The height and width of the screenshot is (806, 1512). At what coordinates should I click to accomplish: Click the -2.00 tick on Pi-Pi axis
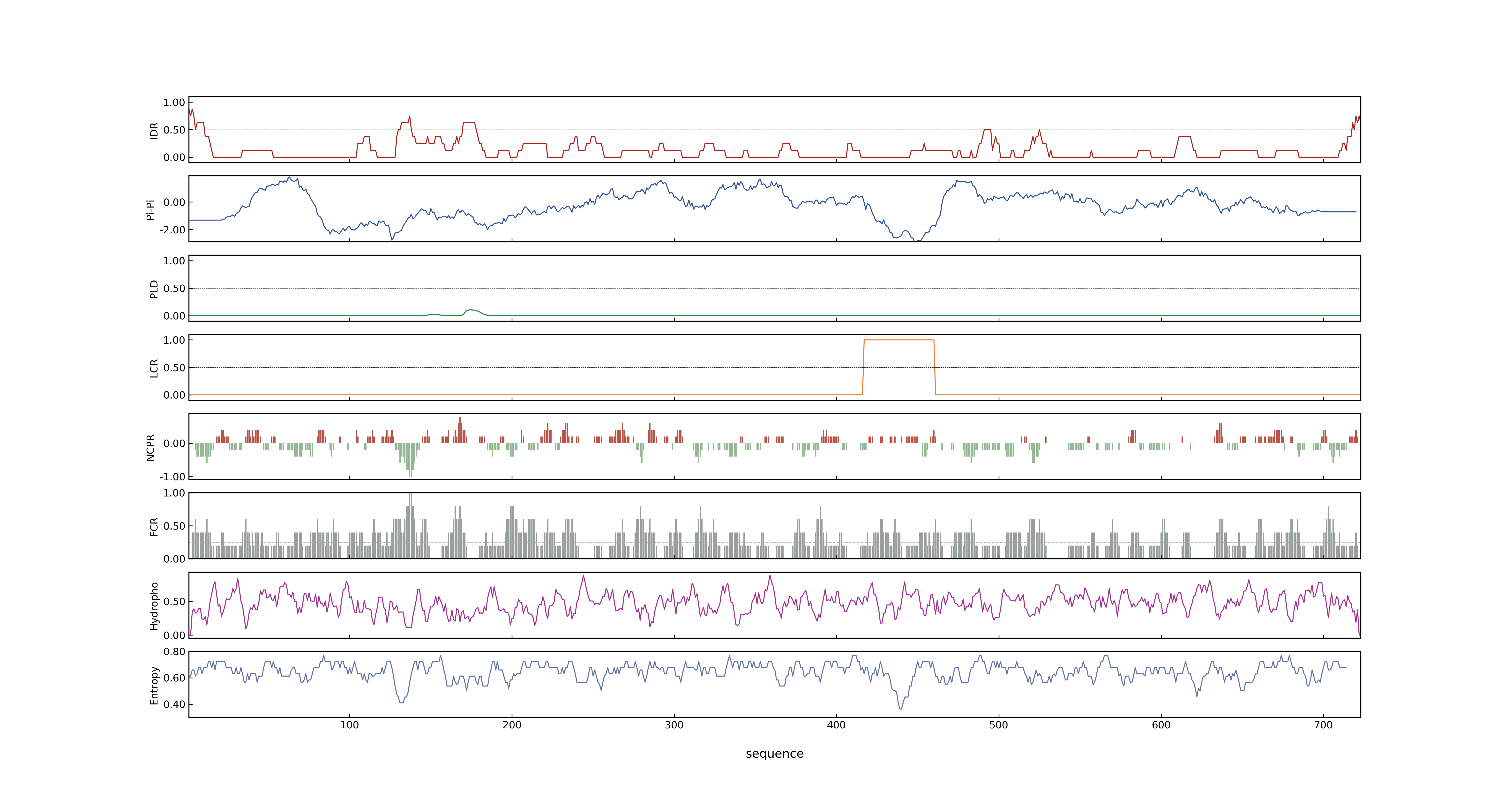click(x=172, y=230)
